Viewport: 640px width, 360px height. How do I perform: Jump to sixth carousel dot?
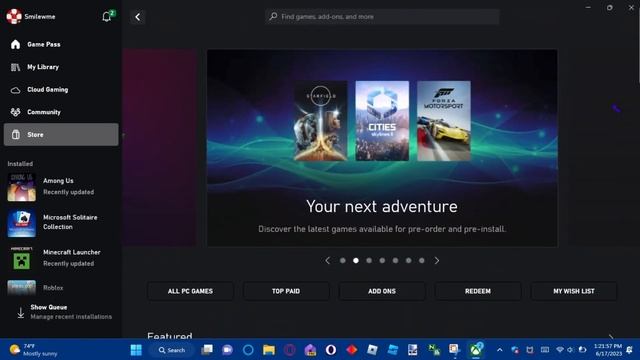pyautogui.click(x=409, y=260)
